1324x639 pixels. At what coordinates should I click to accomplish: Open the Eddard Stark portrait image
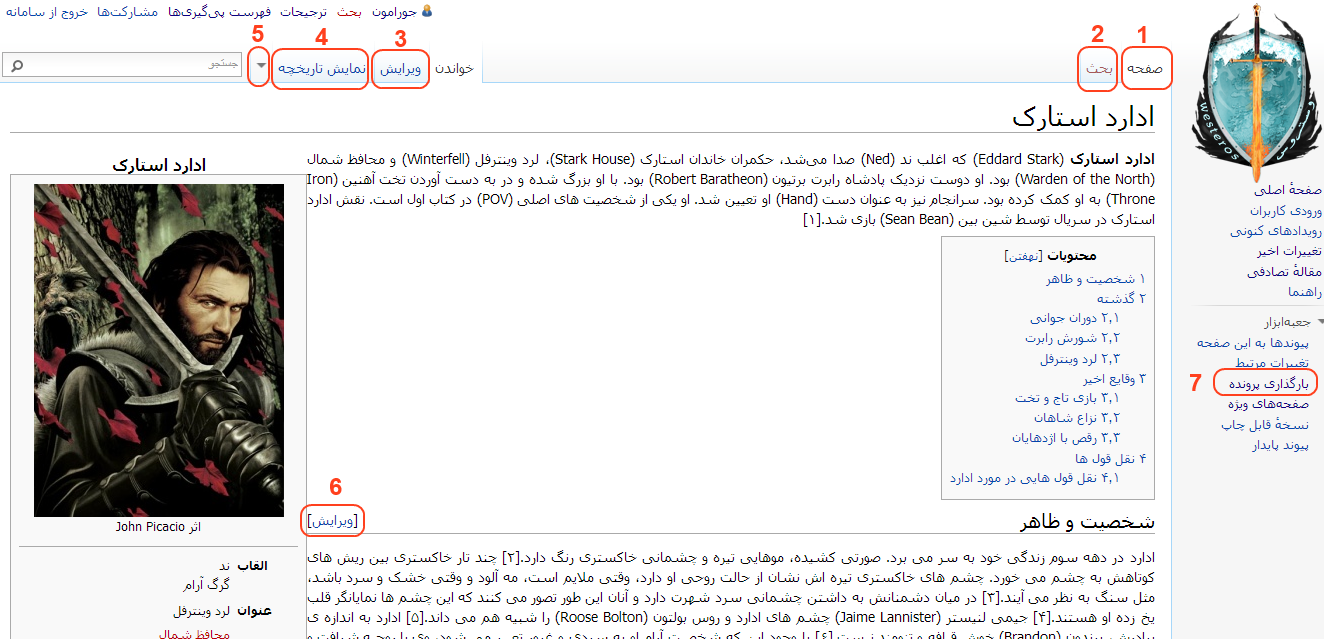tap(159, 350)
